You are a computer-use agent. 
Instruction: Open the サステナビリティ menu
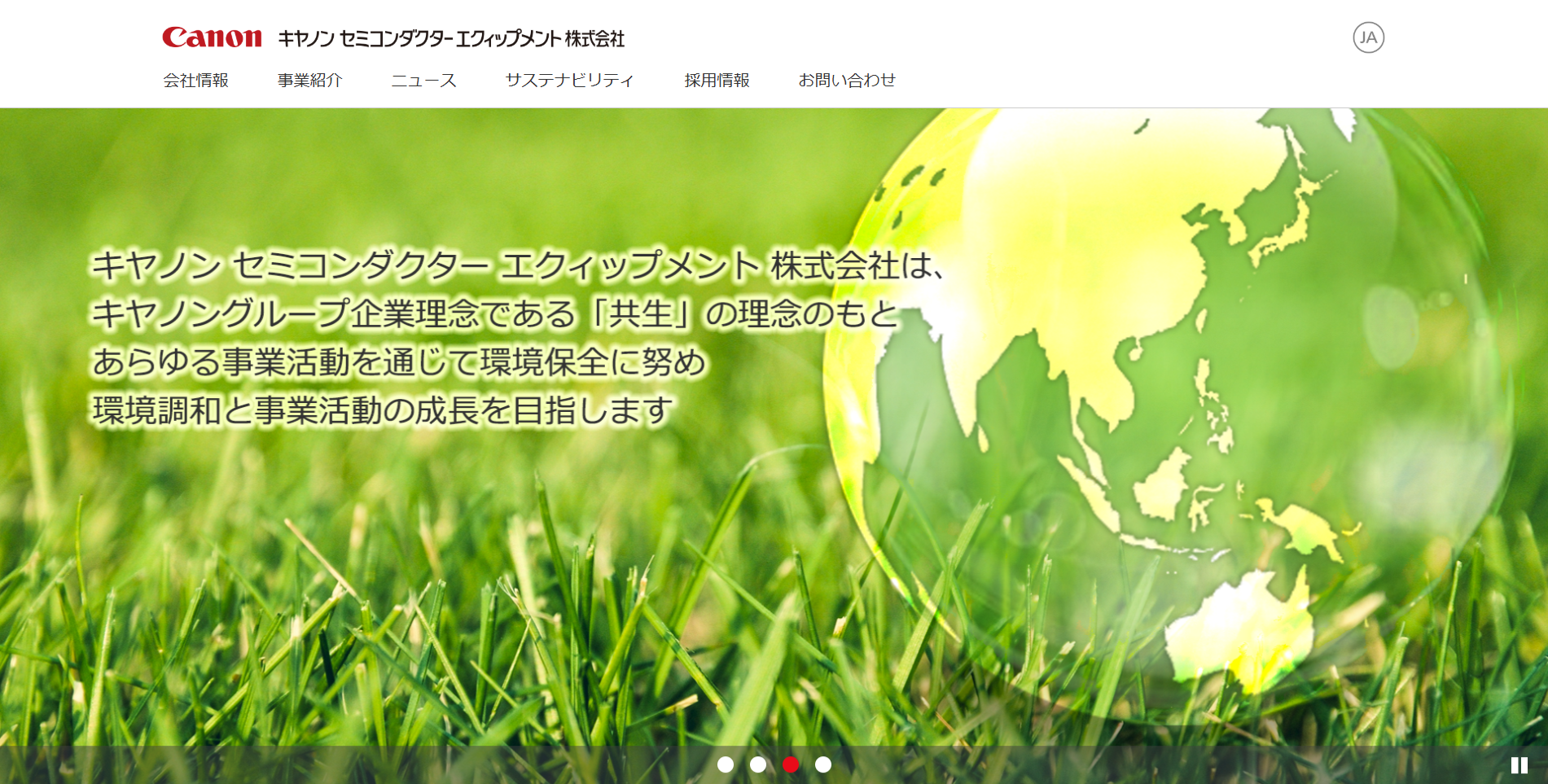570,80
